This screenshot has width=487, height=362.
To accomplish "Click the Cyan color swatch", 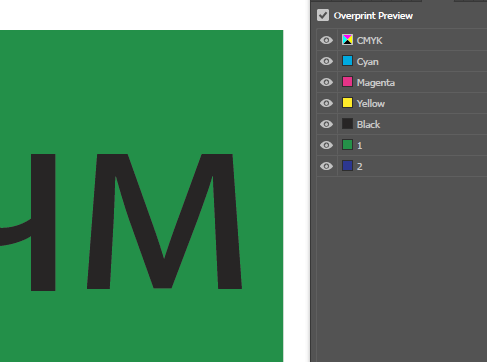I will [347, 61].
